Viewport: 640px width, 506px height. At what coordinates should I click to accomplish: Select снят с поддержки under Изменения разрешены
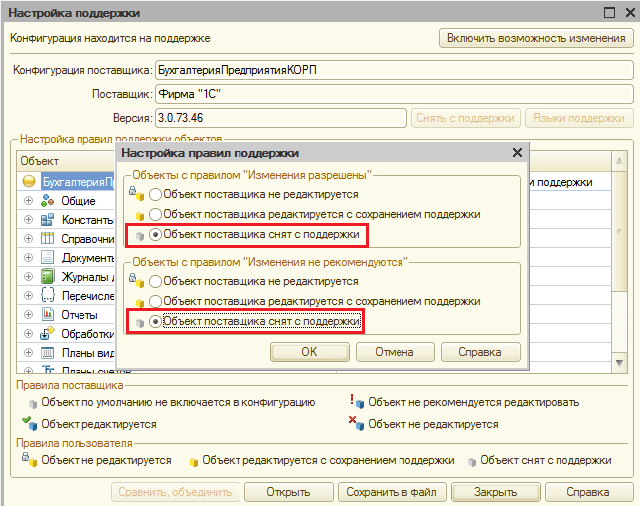[155, 235]
